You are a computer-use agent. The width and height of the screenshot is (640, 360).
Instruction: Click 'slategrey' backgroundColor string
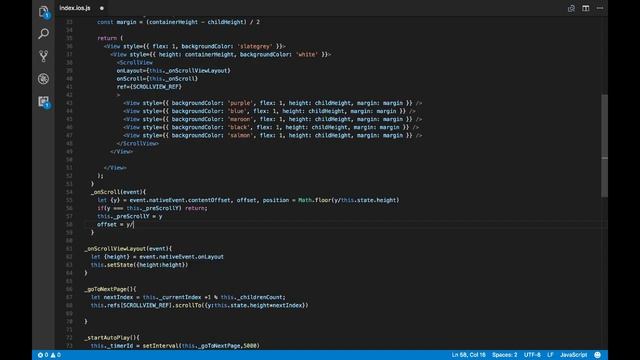(x=255, y=46)
